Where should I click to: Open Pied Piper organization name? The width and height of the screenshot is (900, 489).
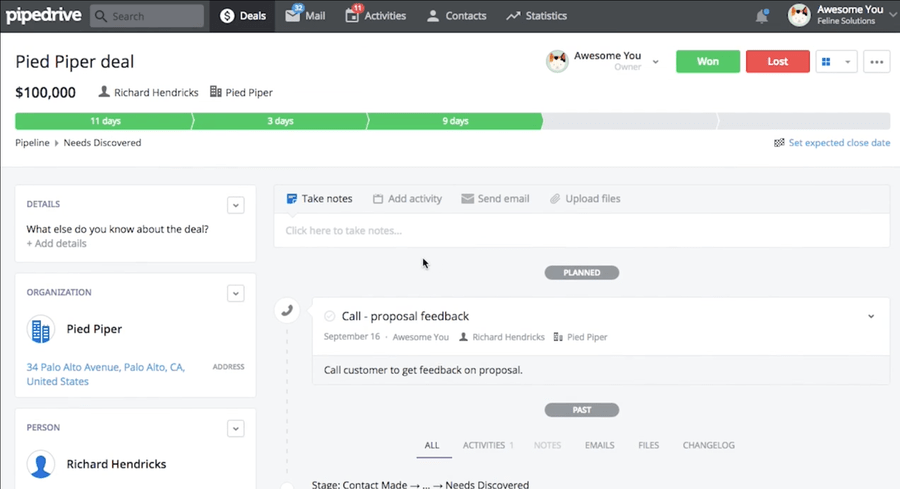[94, 329]
